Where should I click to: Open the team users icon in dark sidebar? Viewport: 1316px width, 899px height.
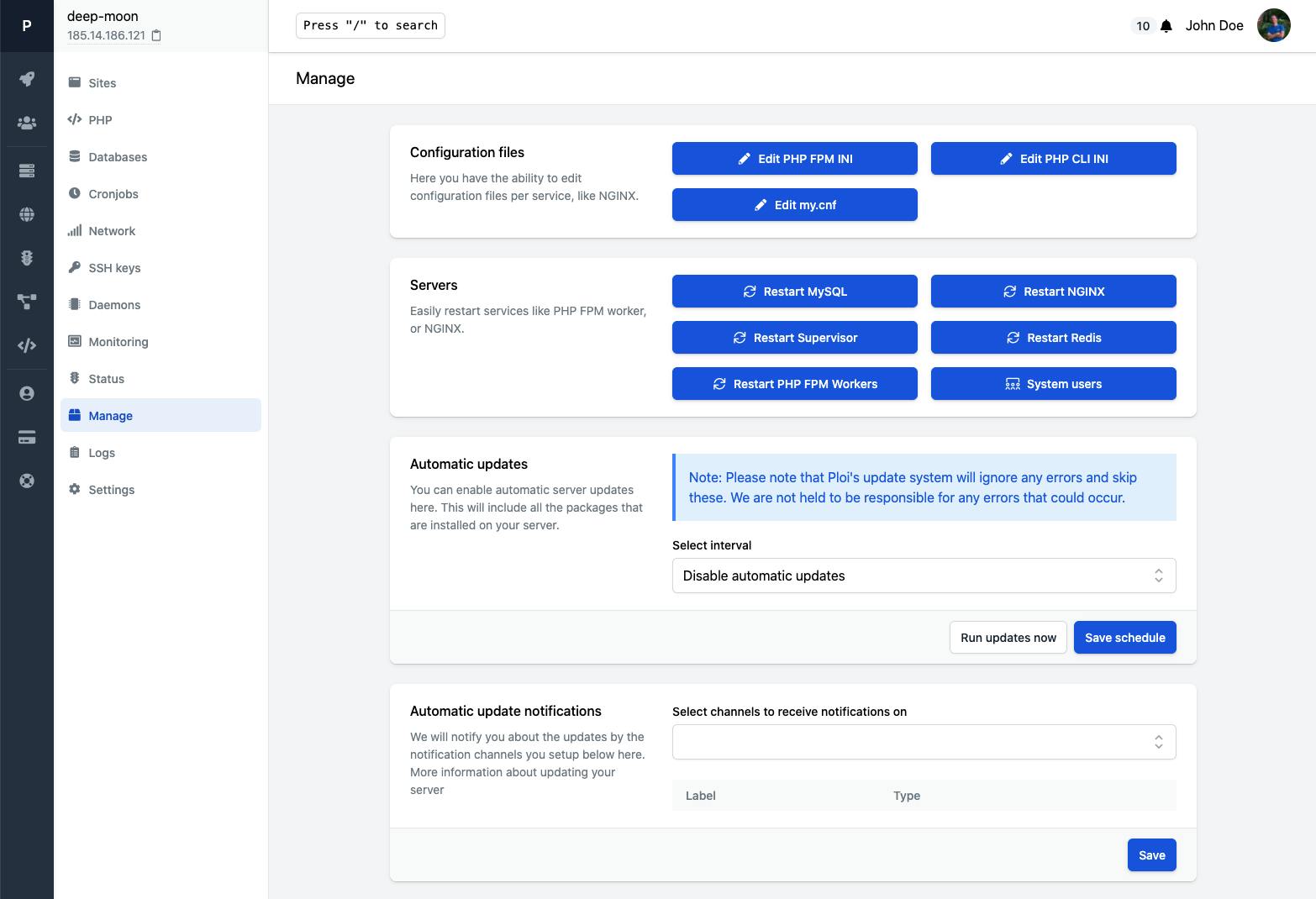pos(27,124)
